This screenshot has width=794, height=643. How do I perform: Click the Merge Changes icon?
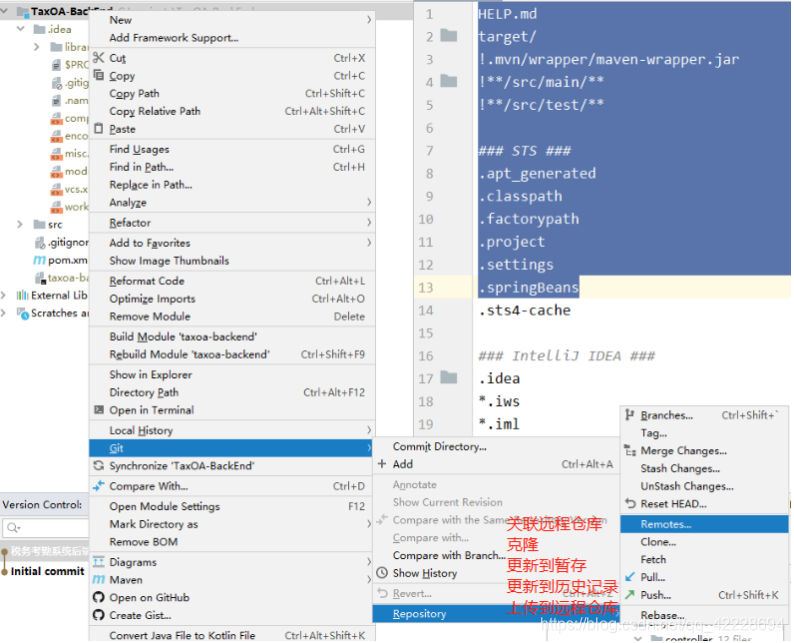630,451
